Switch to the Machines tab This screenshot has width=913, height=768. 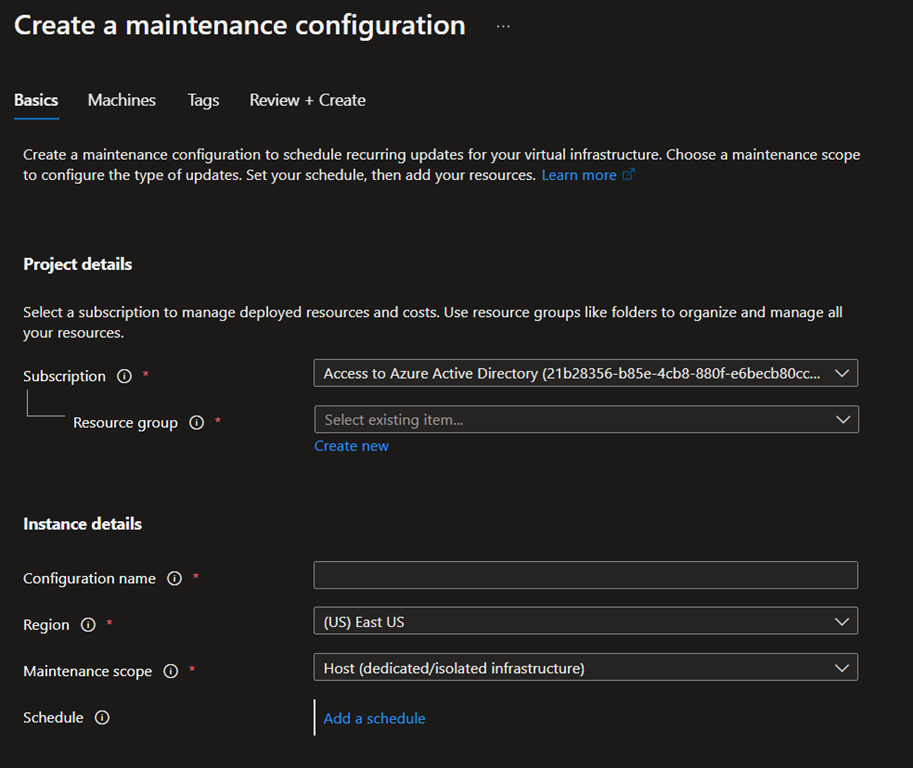click(x=122, y=100)
